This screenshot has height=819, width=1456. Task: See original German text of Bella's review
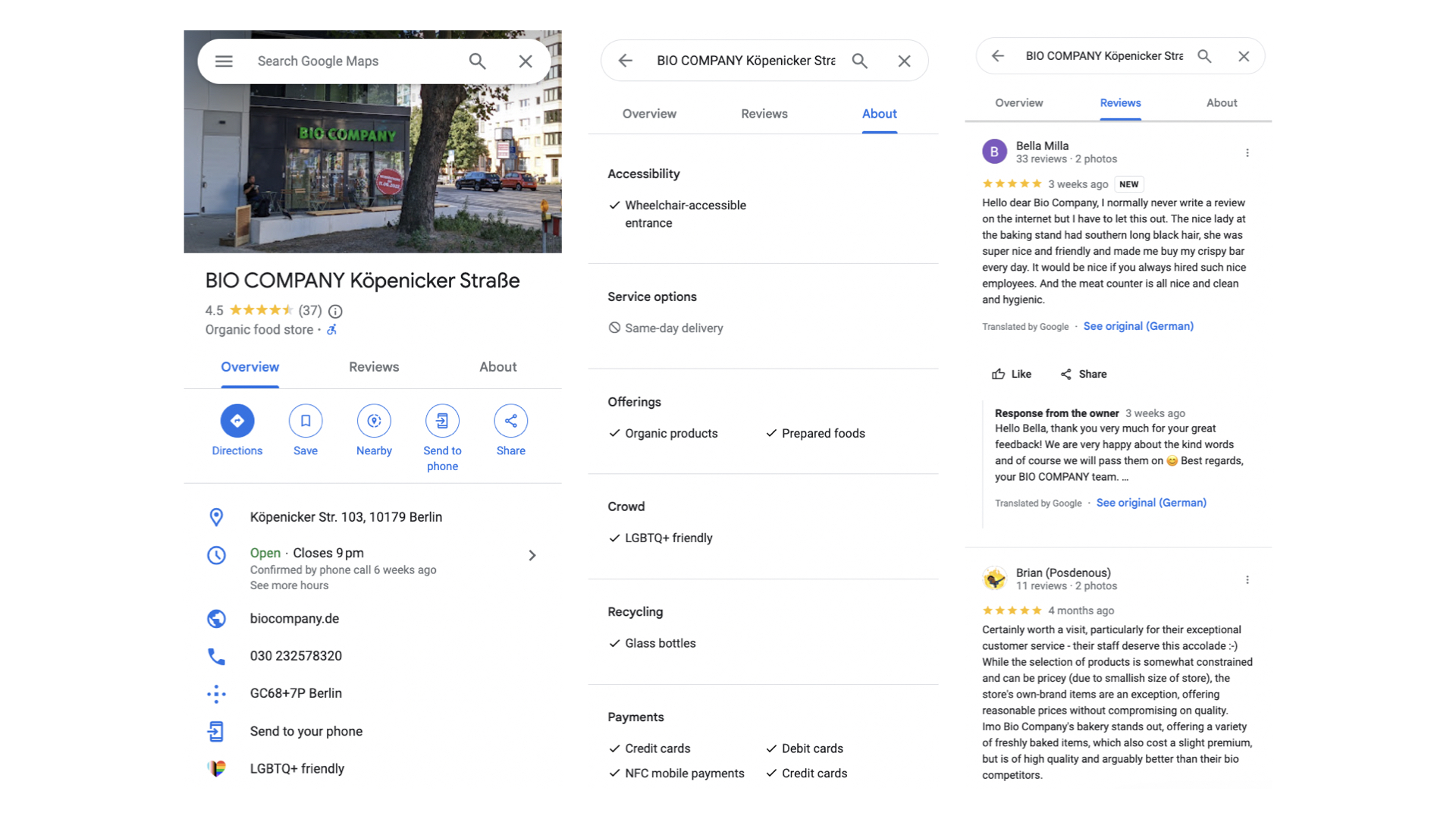pyautogui.click(x=1137, y=325)
